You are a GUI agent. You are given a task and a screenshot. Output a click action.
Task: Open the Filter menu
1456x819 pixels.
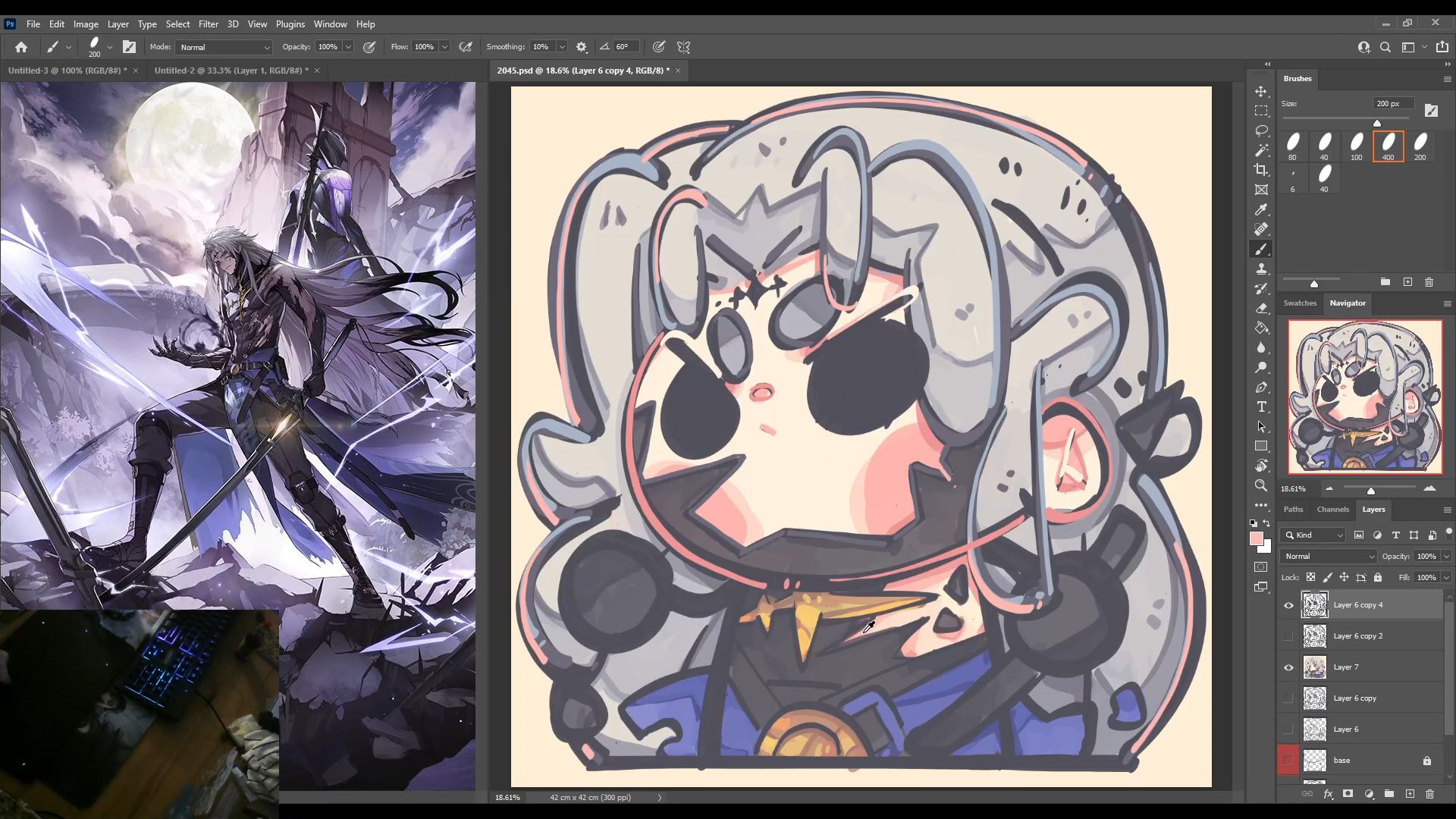(x=208, y=24)
